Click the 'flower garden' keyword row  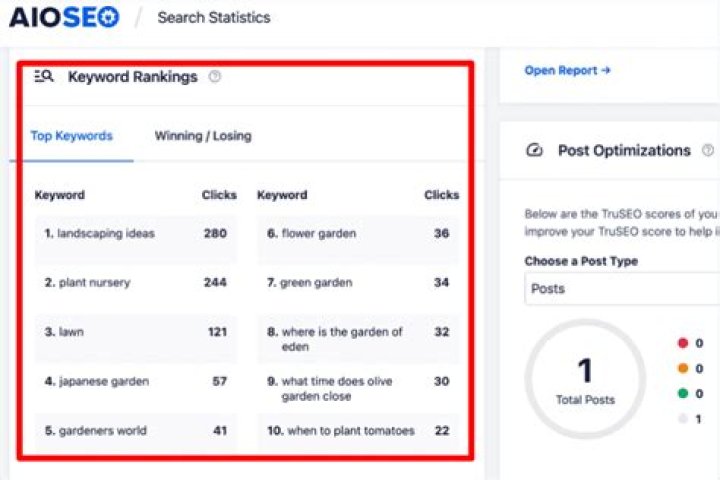(x=357, y=234)
